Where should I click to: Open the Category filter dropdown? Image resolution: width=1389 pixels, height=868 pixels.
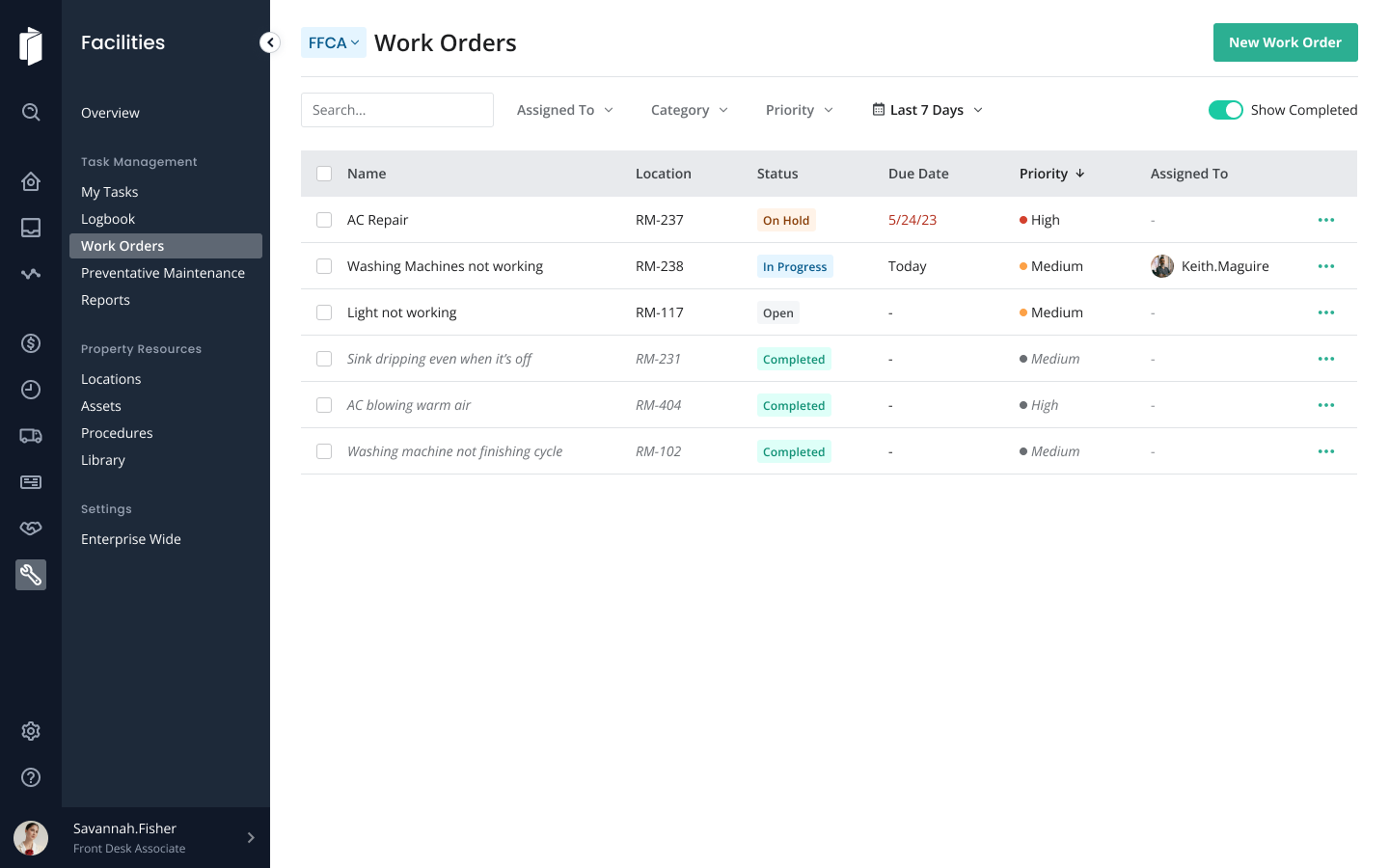(x=689, y=110)
